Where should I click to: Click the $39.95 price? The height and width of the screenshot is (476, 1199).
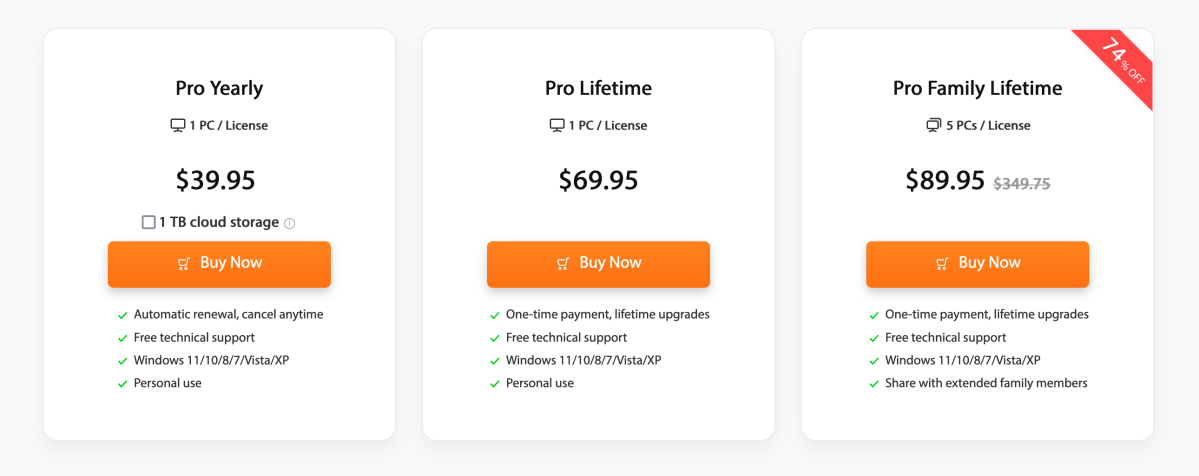pos(216,180)
